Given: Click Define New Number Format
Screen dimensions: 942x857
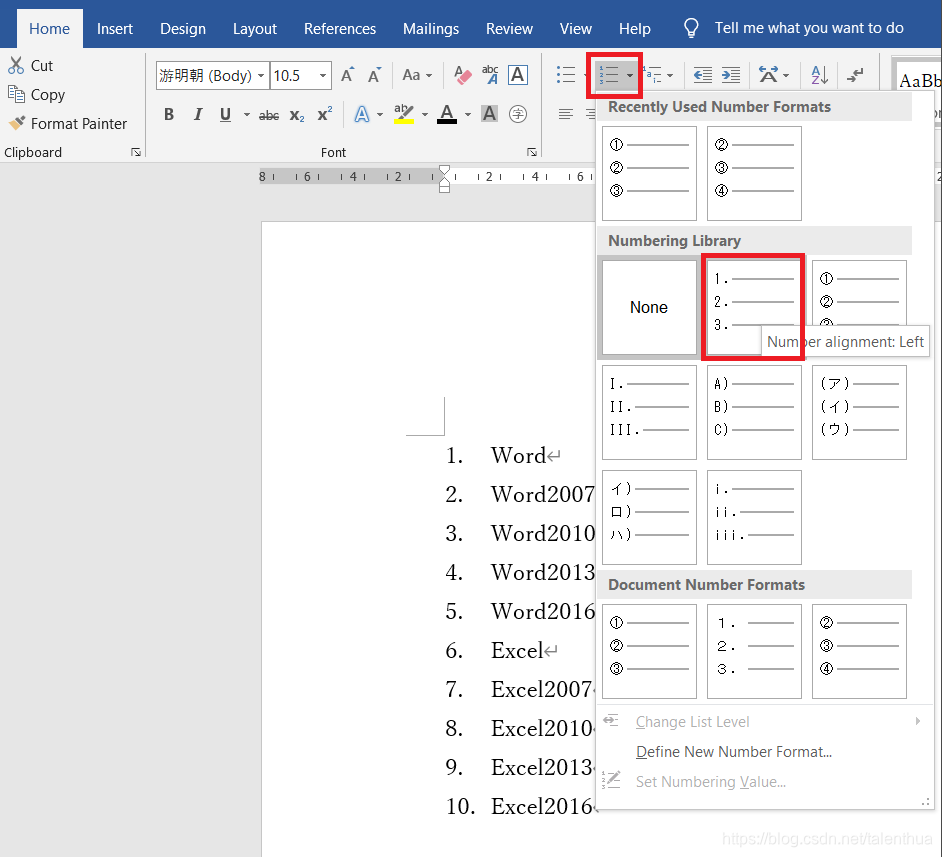Looking at the screenshot, I should click(x=734, y=752).
